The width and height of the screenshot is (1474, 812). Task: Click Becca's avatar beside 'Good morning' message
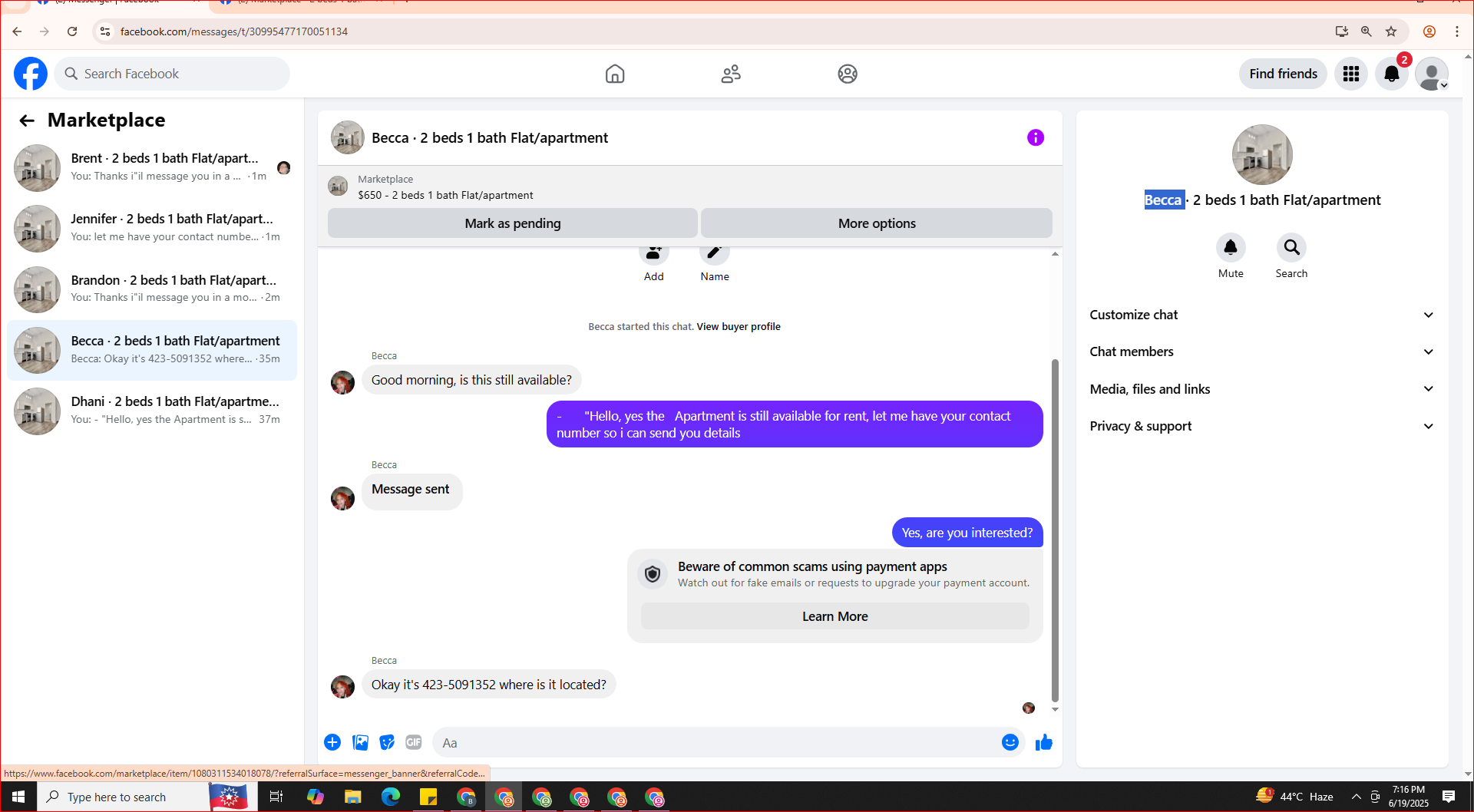coord(342,382)
